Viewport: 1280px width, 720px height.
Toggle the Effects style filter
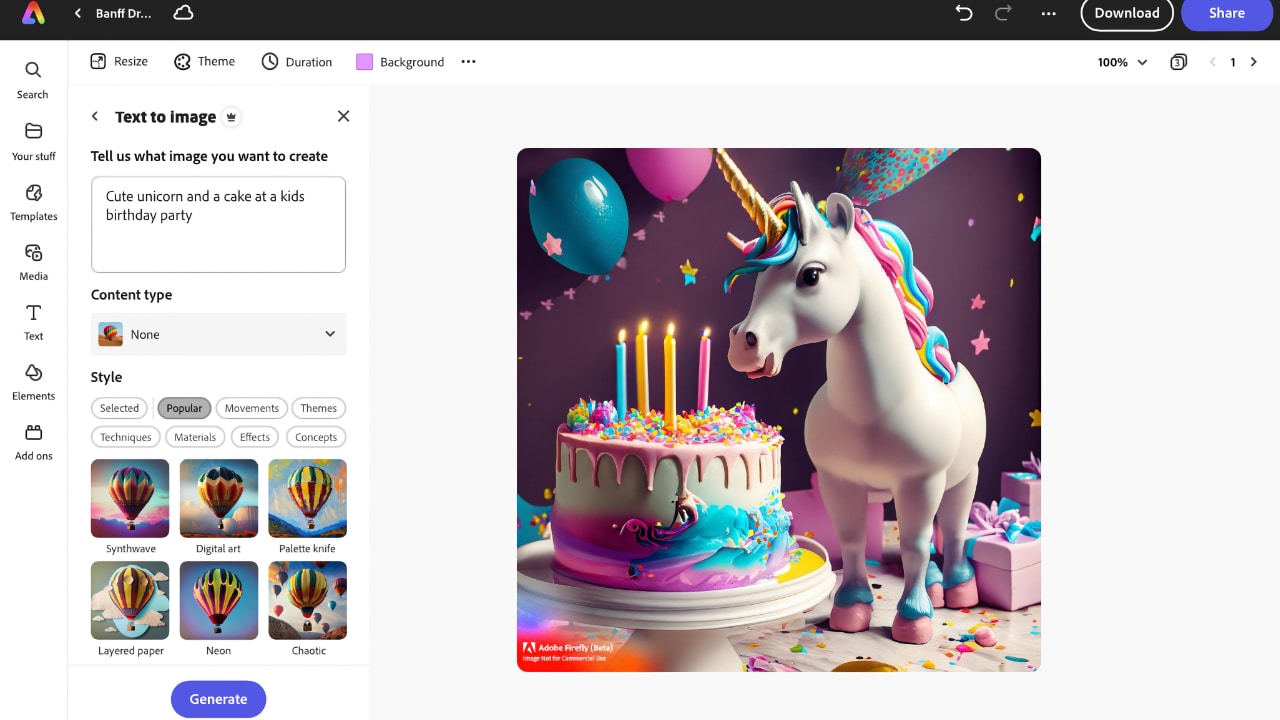[x=254, y=437]
